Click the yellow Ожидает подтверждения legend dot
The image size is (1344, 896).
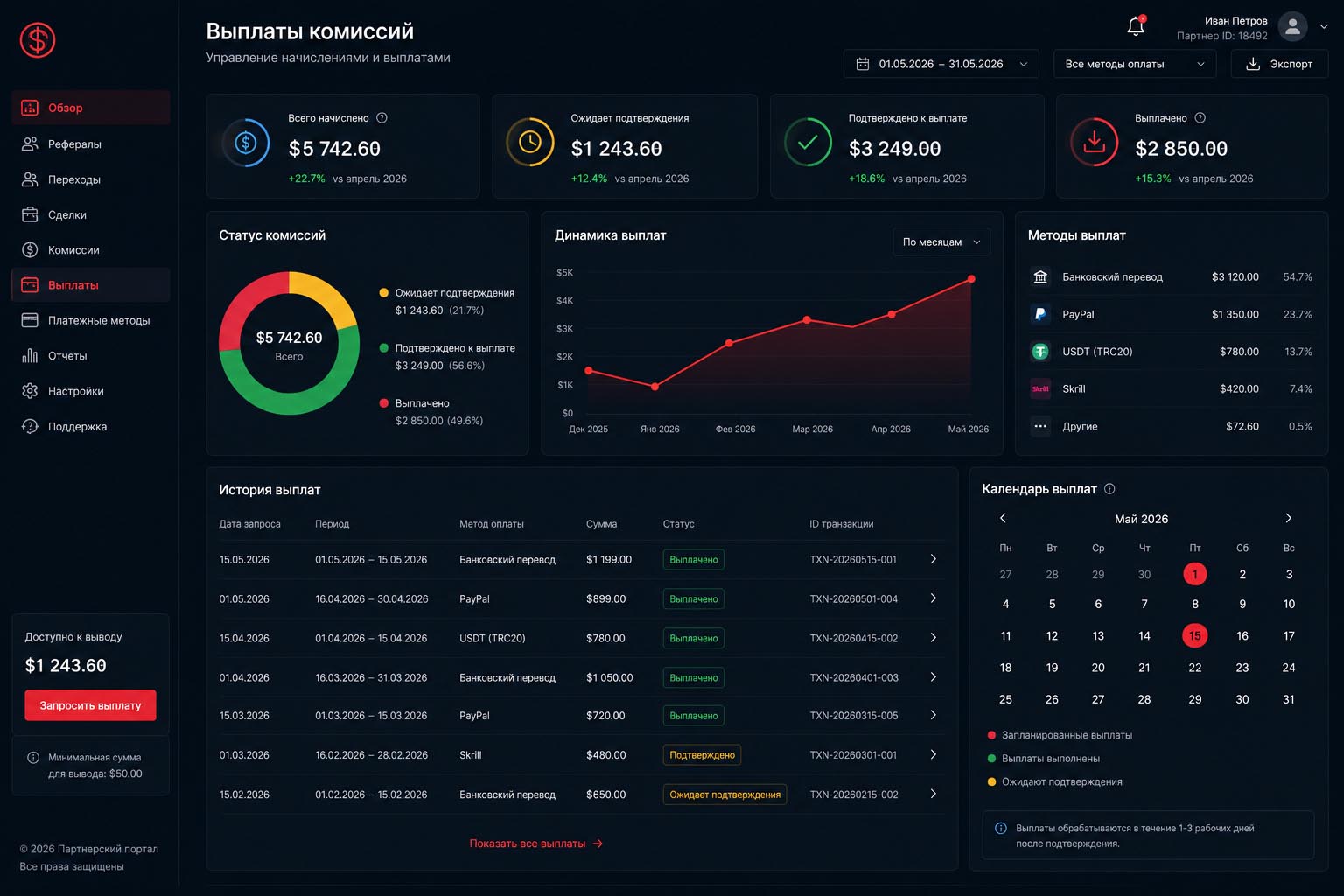click(383, 292)
